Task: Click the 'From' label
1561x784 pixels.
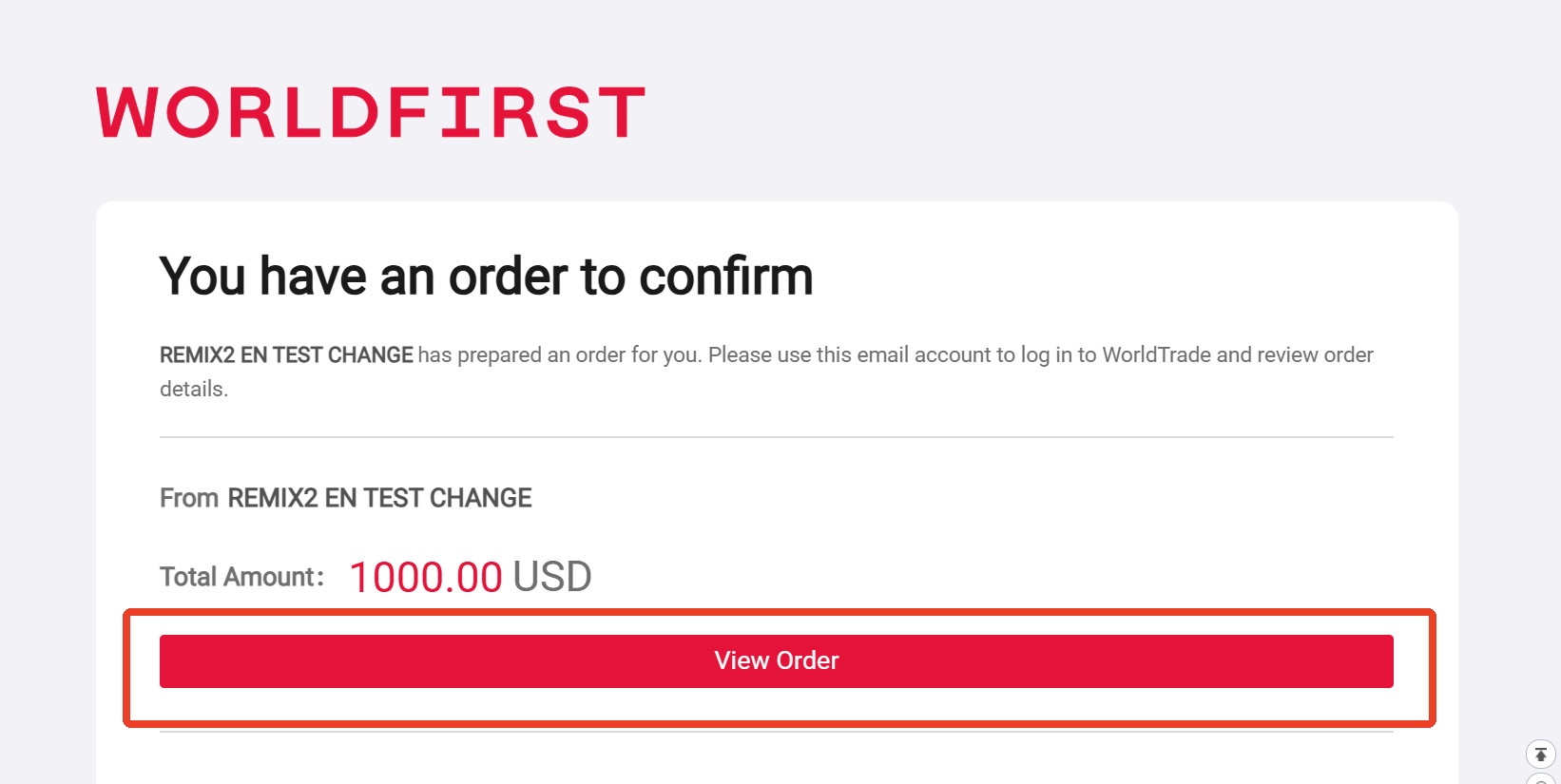Action: tap(189, 498)
